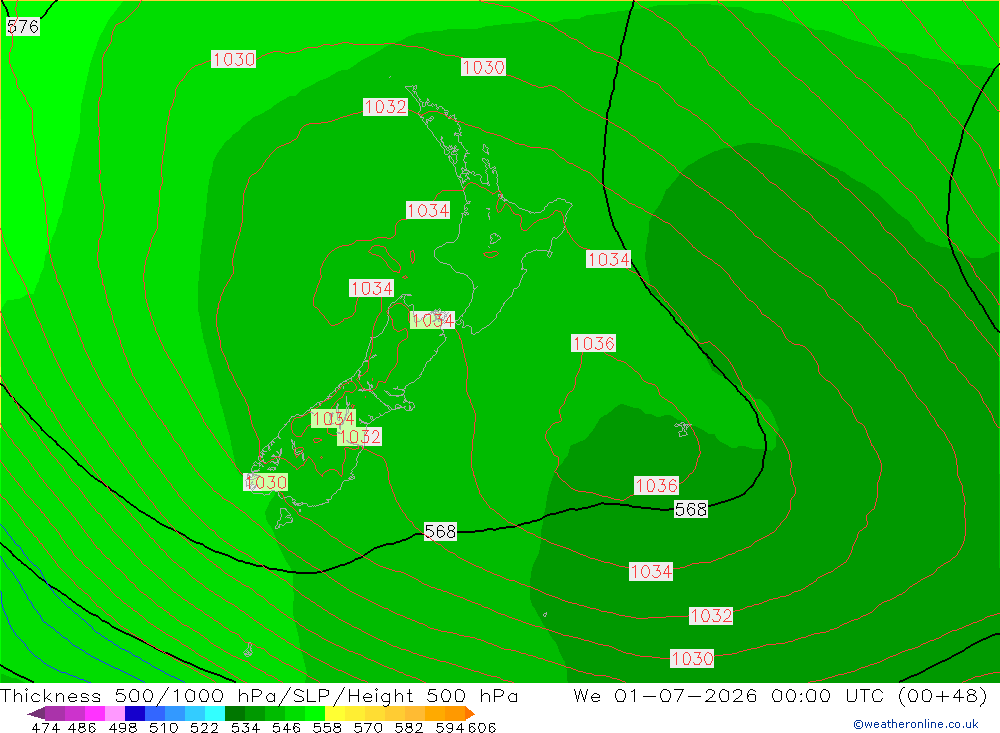The height and width of the screenshot is (733, 1000).
Task: Click the 1034 label east of North Island's East Cape
Action: pos(608,259)
